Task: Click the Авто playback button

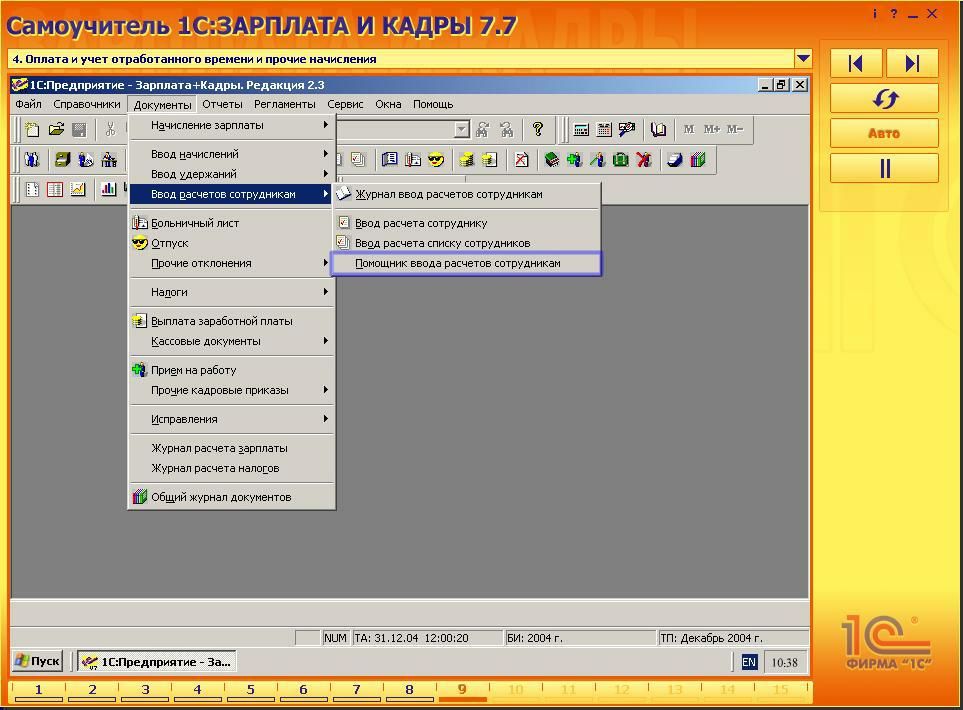Action: pos(884,133)
